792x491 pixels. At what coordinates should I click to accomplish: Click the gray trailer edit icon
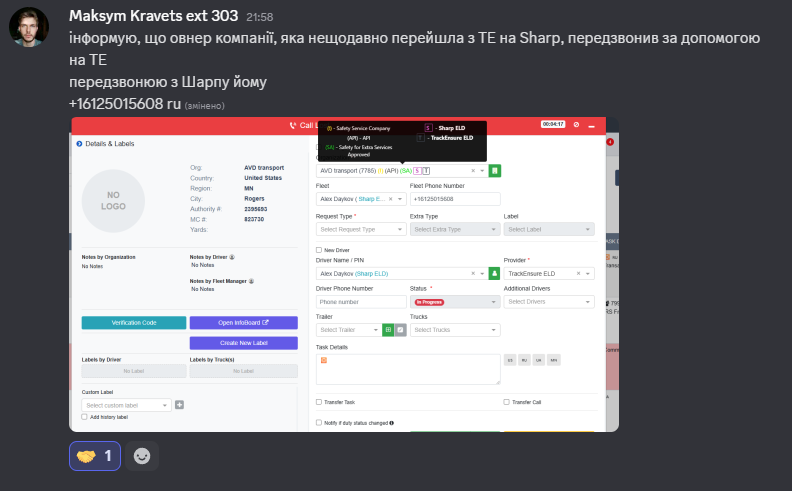click(x=401, y=330)
